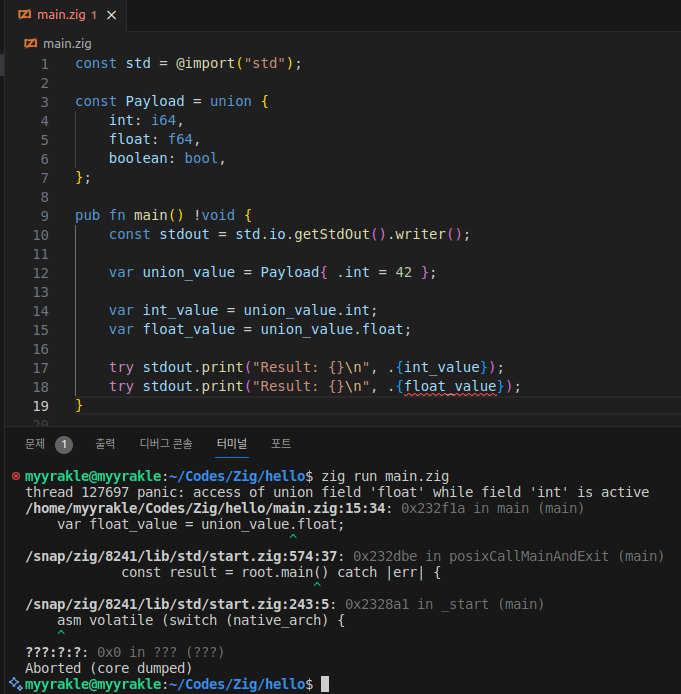Click the problems count badge beside 문제
The height and width of the screenshot is (694, 681).
coord(64,444)
